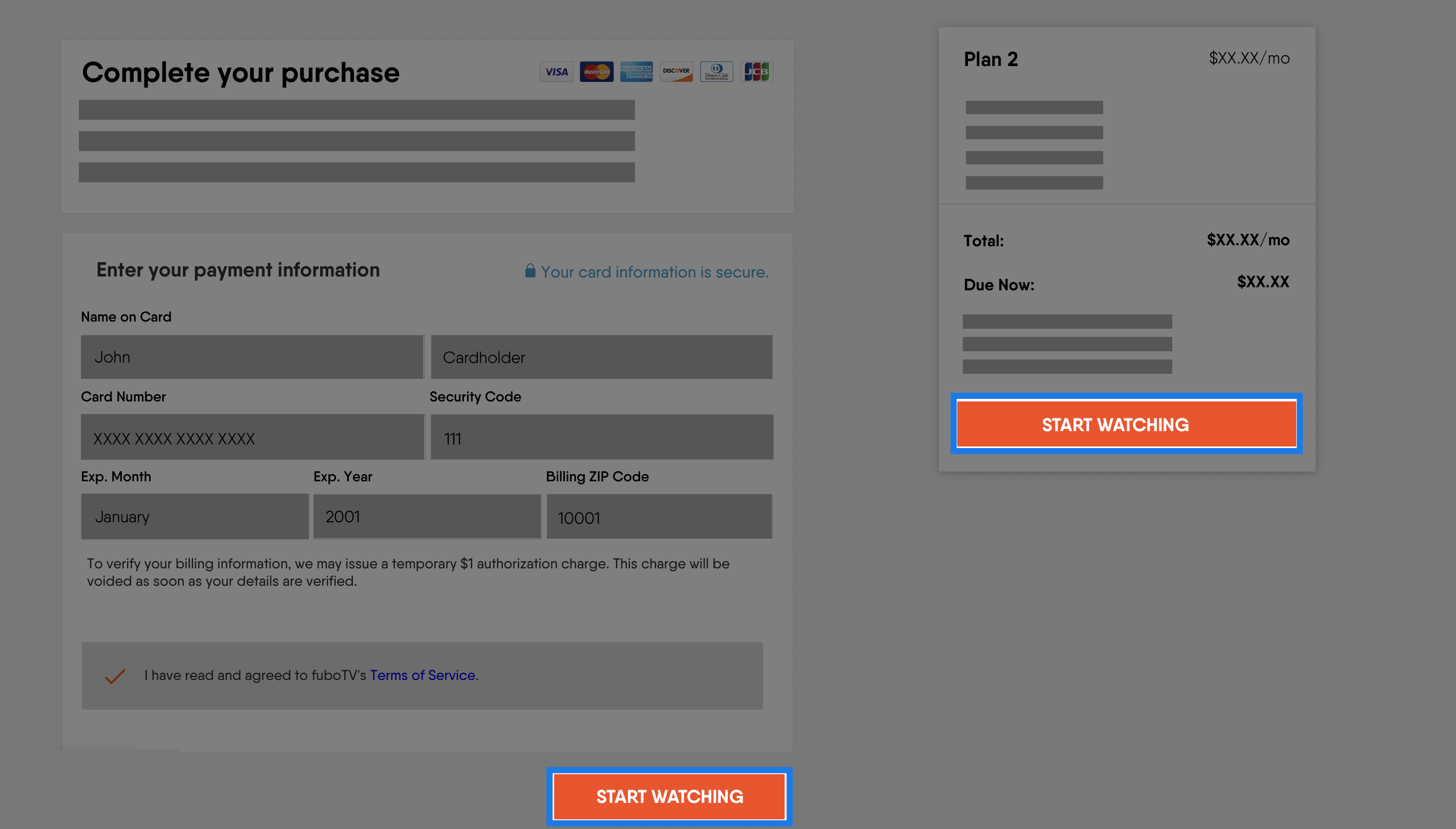
Task: Focus the Card Number input field
Action: (252, 437)
